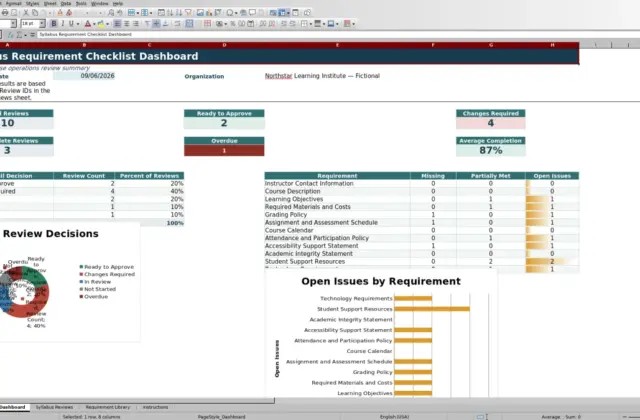Open the Borders dropdown arrow
Viewport: 640px width, 420px height.
311,24
